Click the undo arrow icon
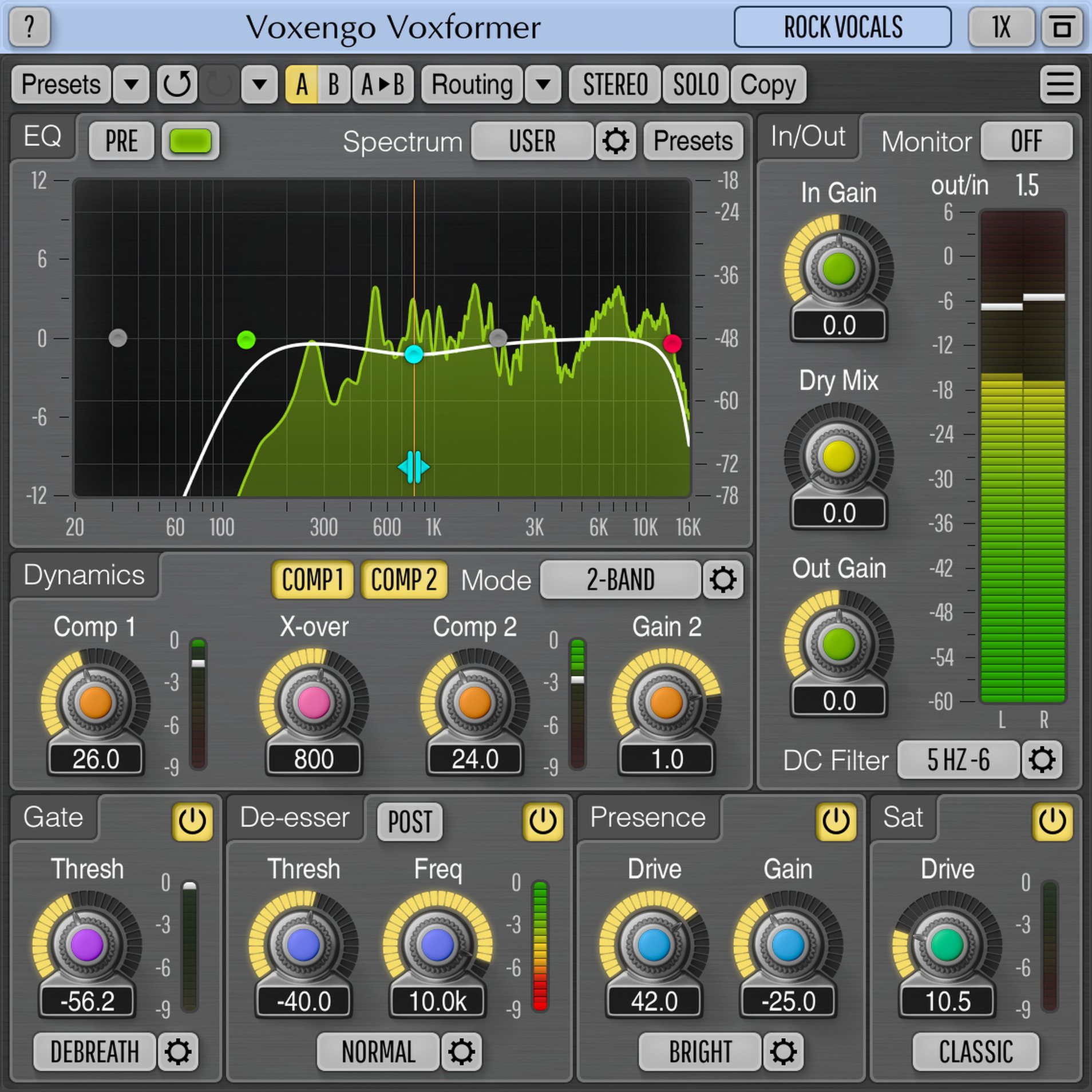 tap(177, 85)
